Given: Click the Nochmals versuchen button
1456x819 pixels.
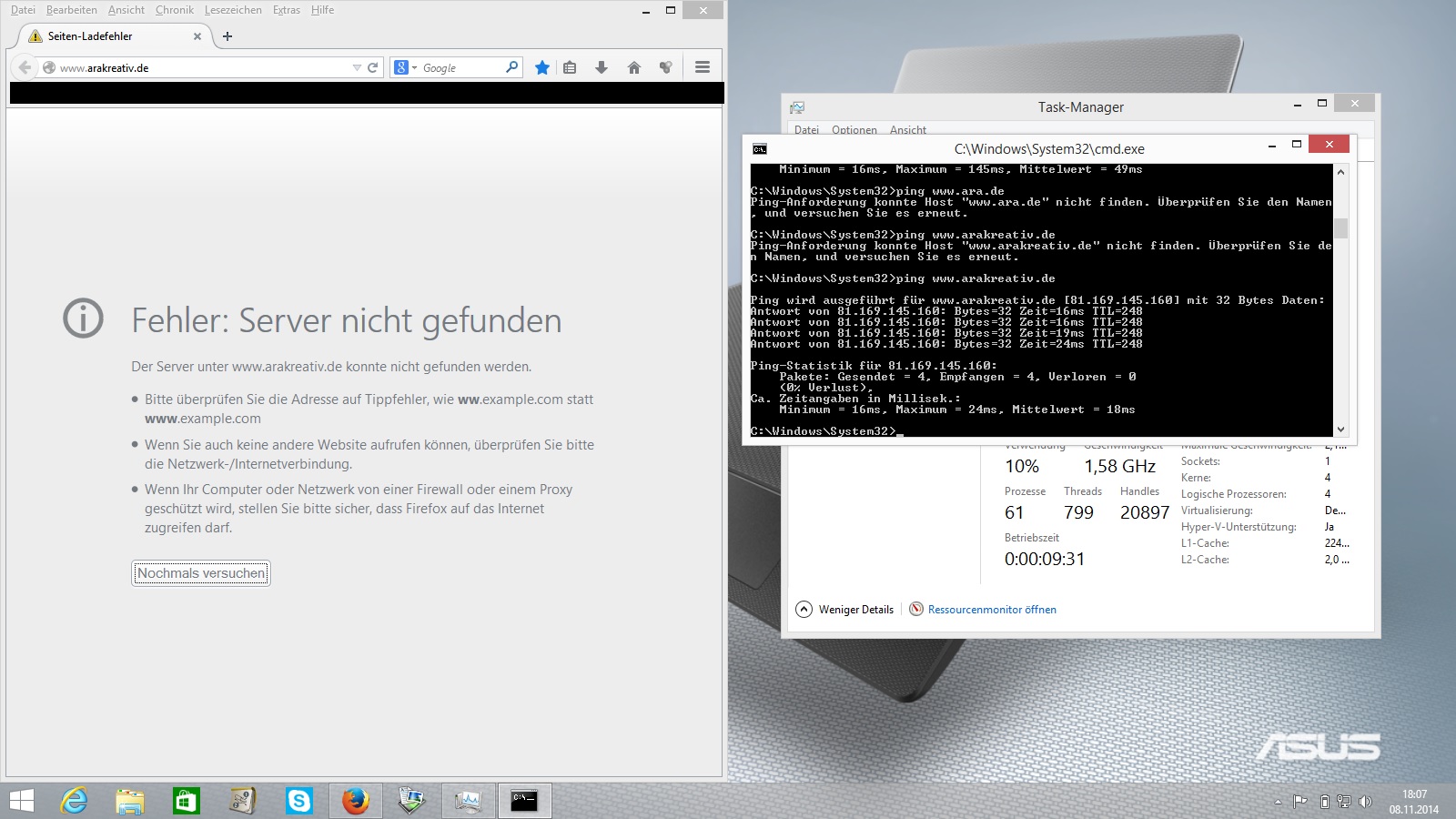Looking at the screenshot, I should 201,573.
